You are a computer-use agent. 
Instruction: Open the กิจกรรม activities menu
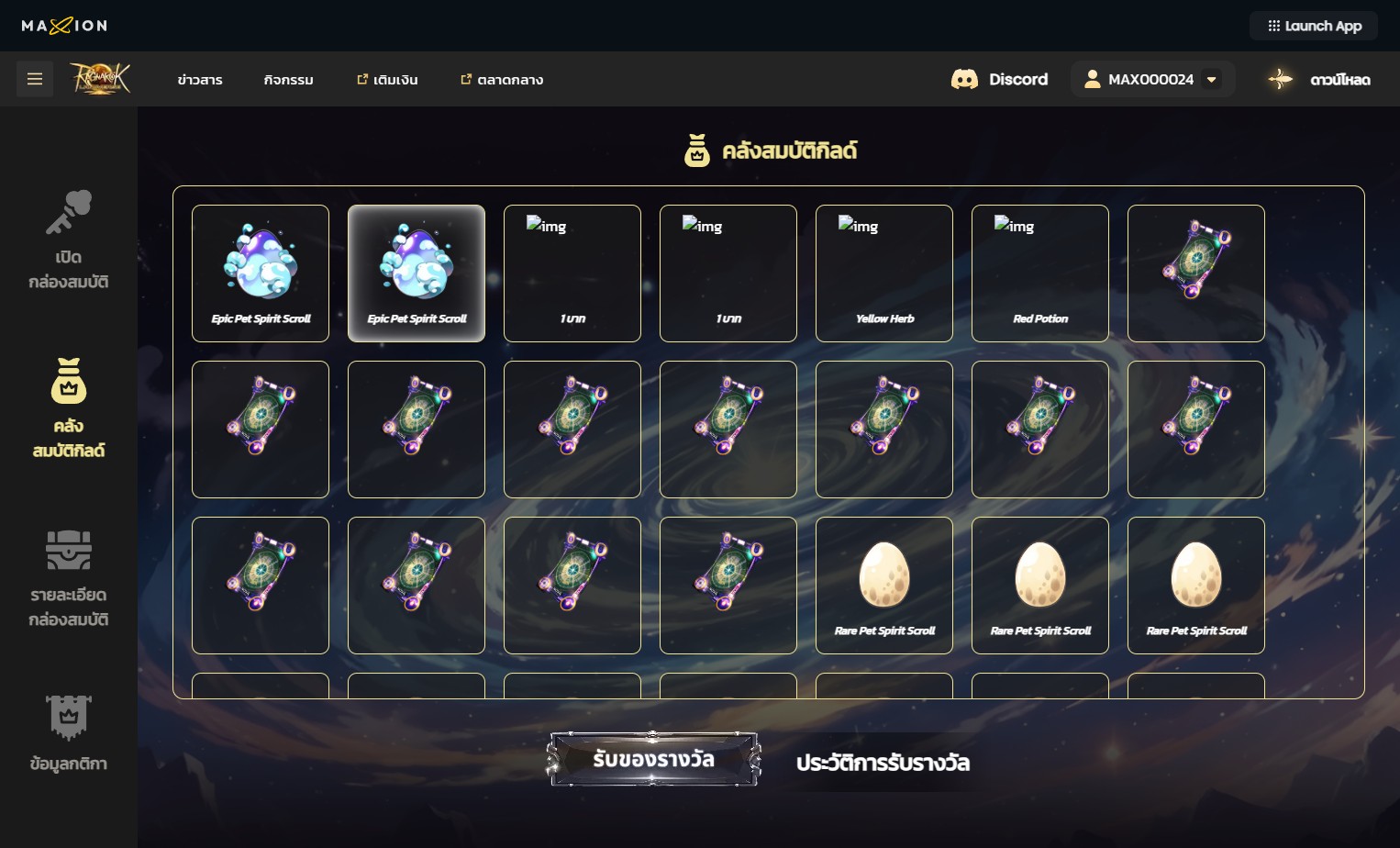[x=288, y=80]
